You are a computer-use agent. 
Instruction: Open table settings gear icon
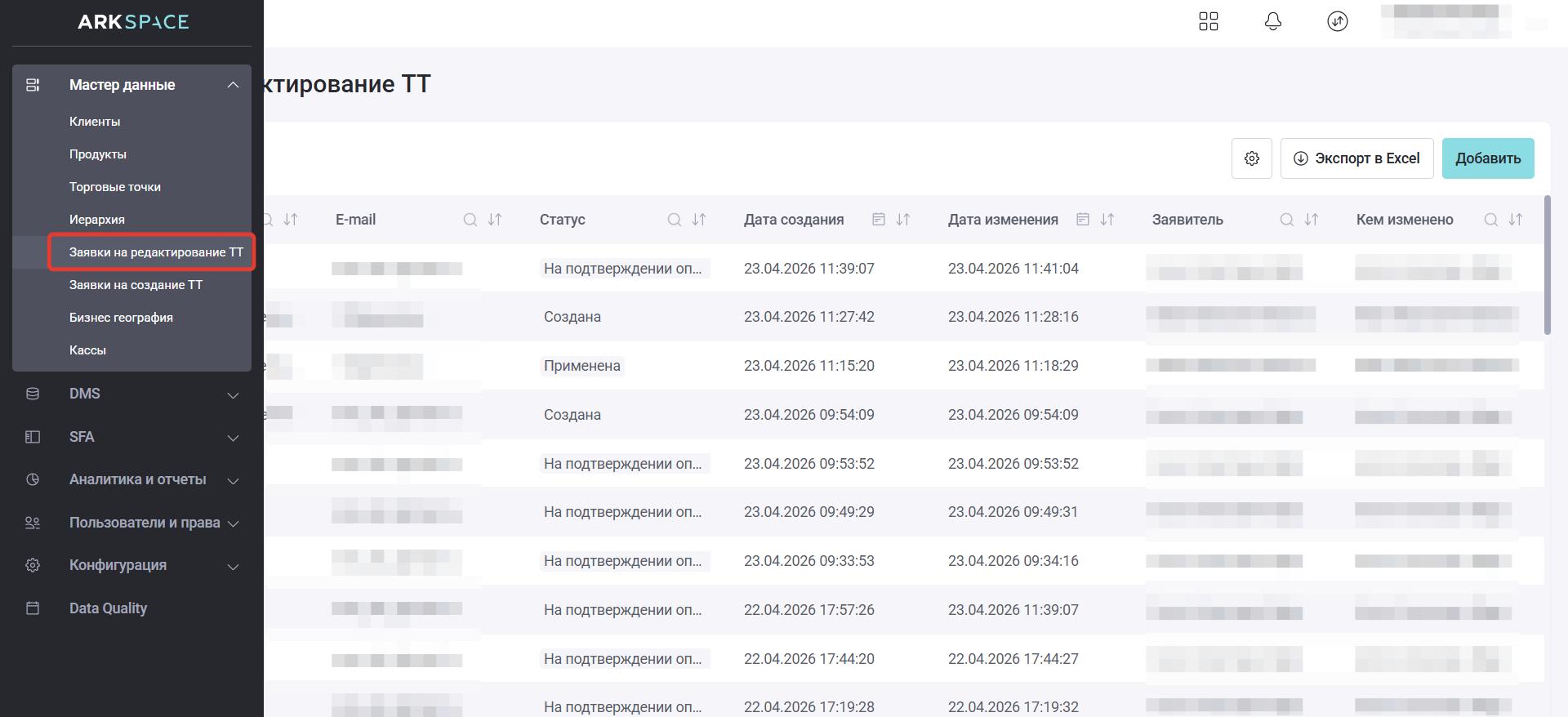click(x=1251, y=158)
